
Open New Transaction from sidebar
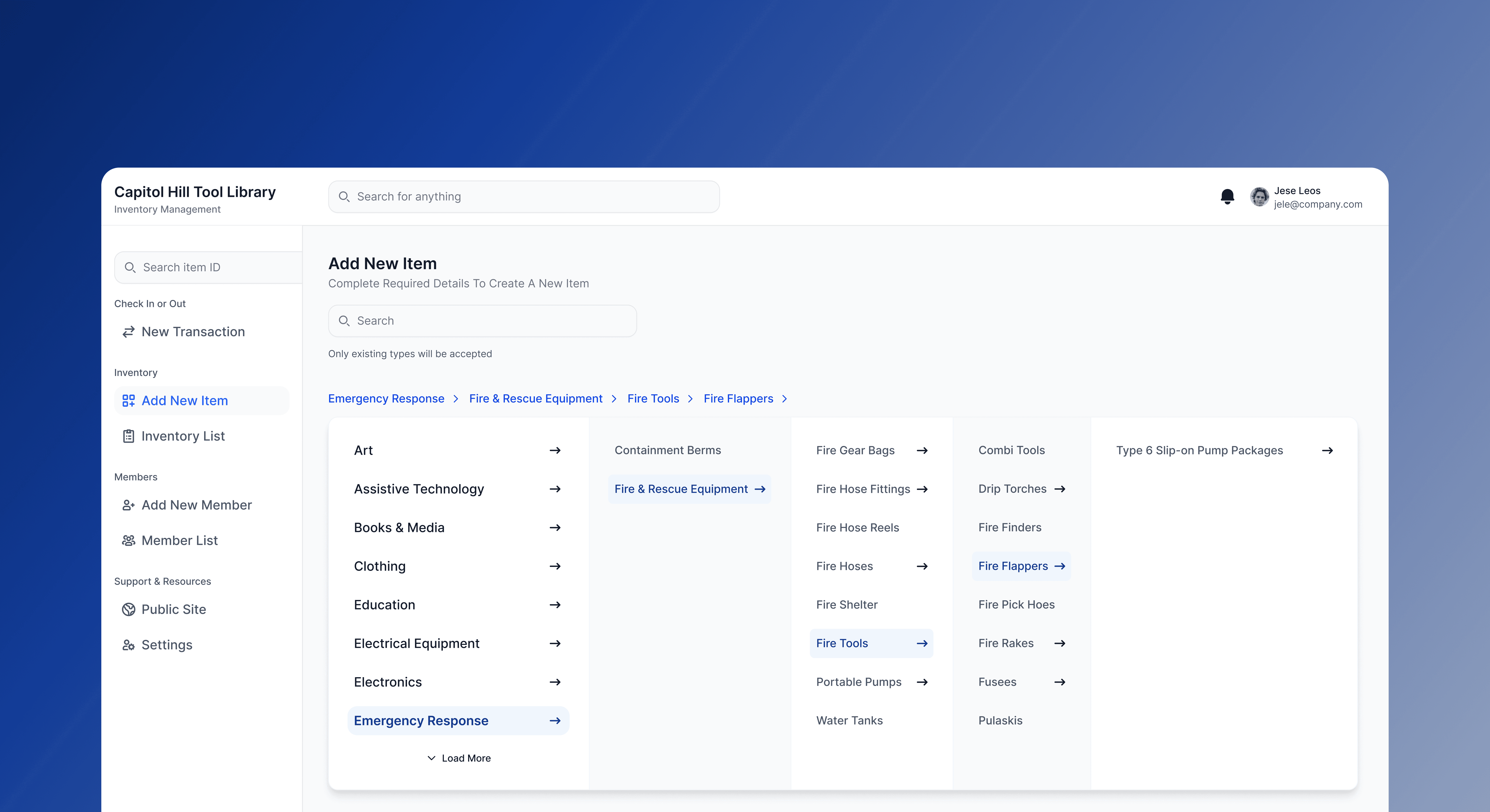click(x=193, y=332)
